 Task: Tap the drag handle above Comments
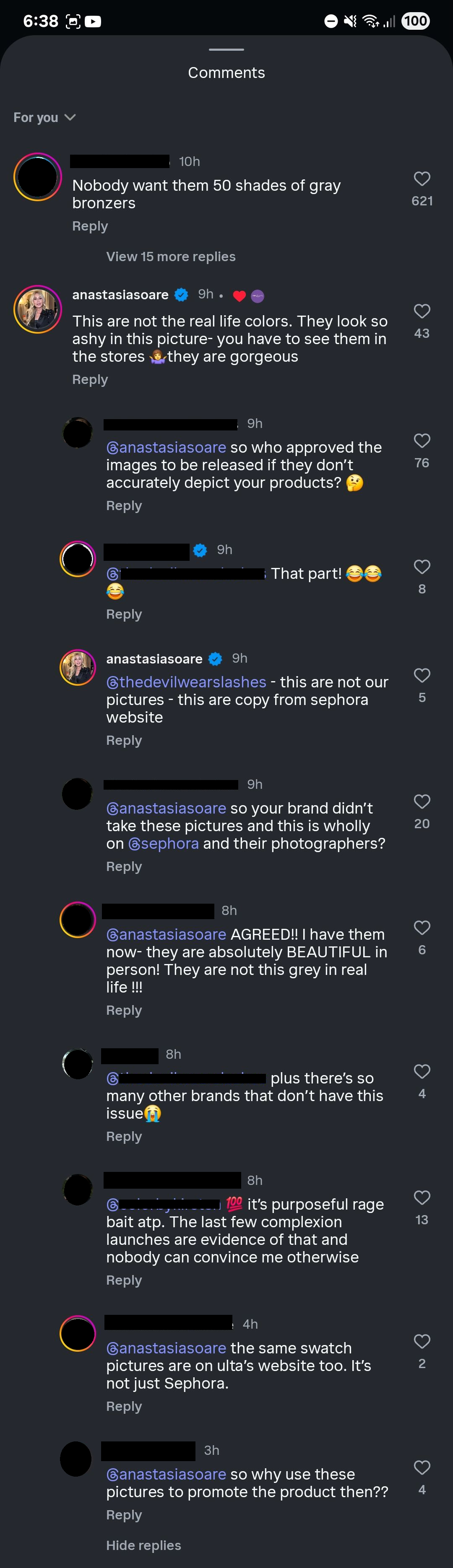[226, 50]
